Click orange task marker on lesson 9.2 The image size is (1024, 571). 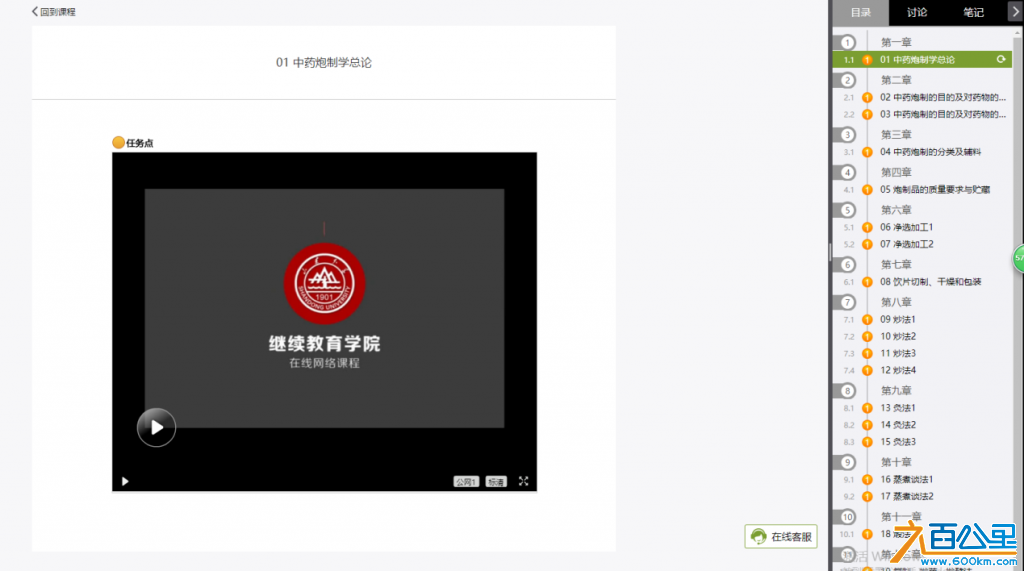(867, 497)
